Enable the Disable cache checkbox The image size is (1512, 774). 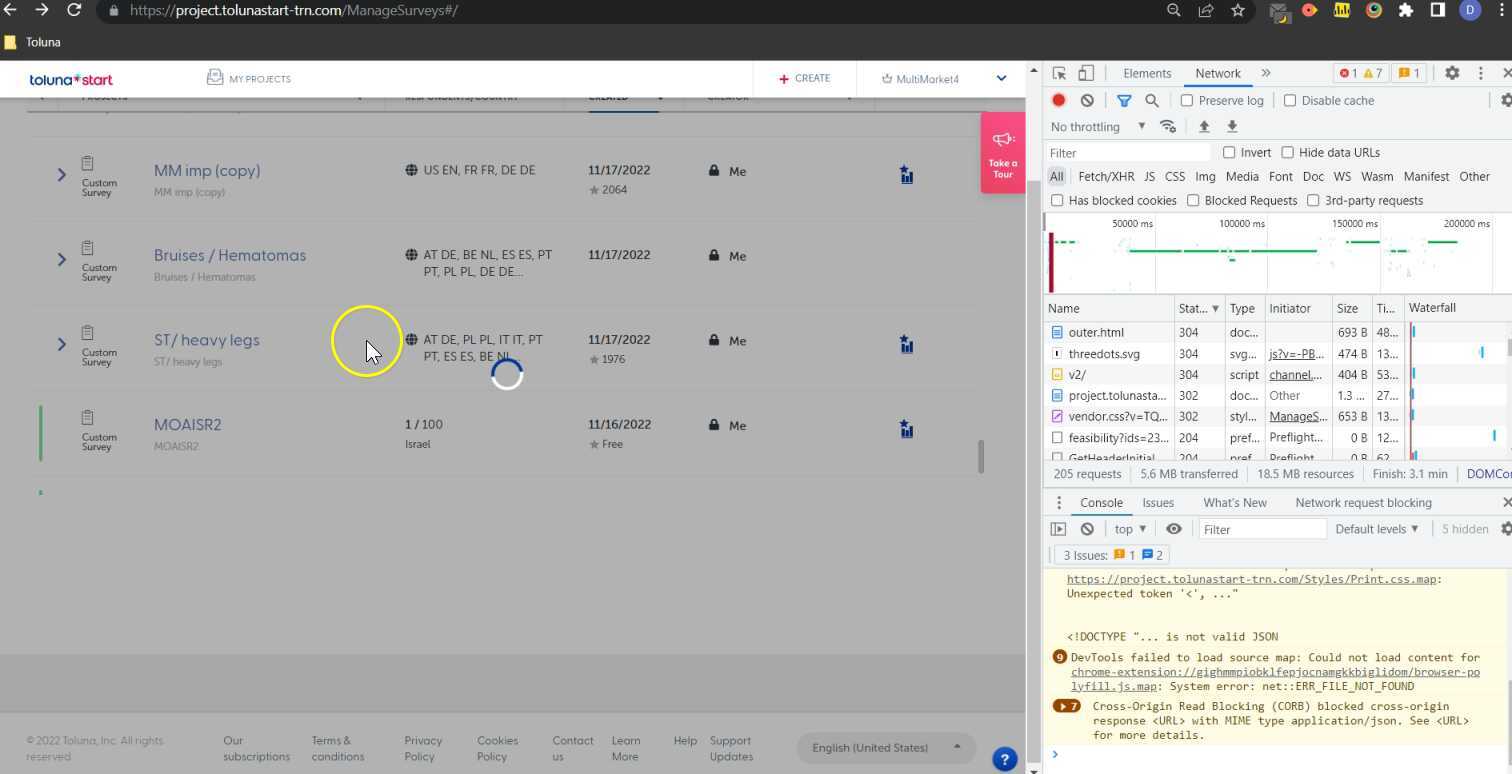pyautogui.click(x=1291, y=100)
